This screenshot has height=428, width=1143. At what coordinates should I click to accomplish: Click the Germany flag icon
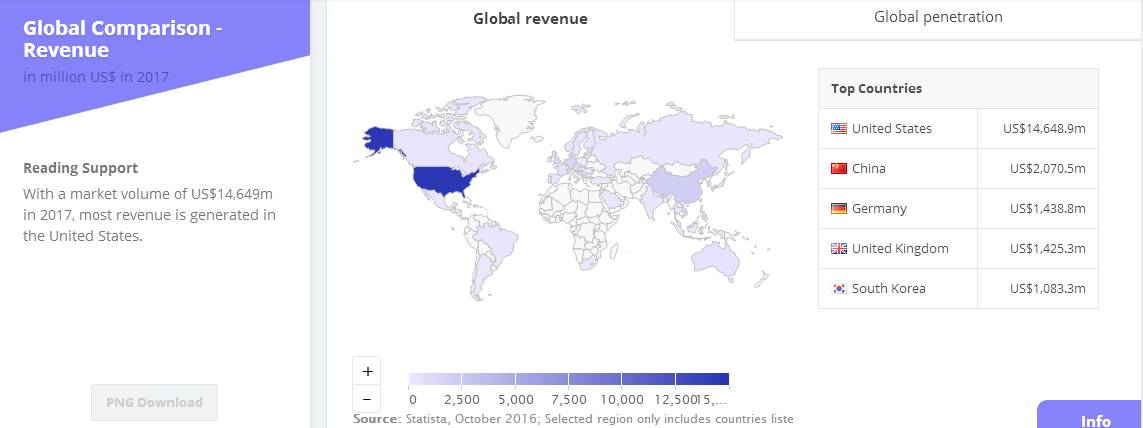click(838, 209)
